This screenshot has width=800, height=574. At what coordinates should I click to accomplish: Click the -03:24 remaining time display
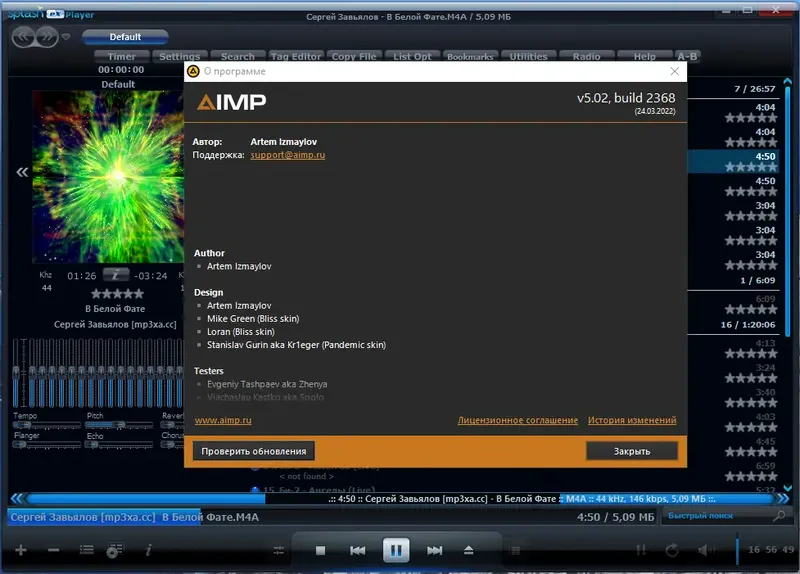point(151,276)
